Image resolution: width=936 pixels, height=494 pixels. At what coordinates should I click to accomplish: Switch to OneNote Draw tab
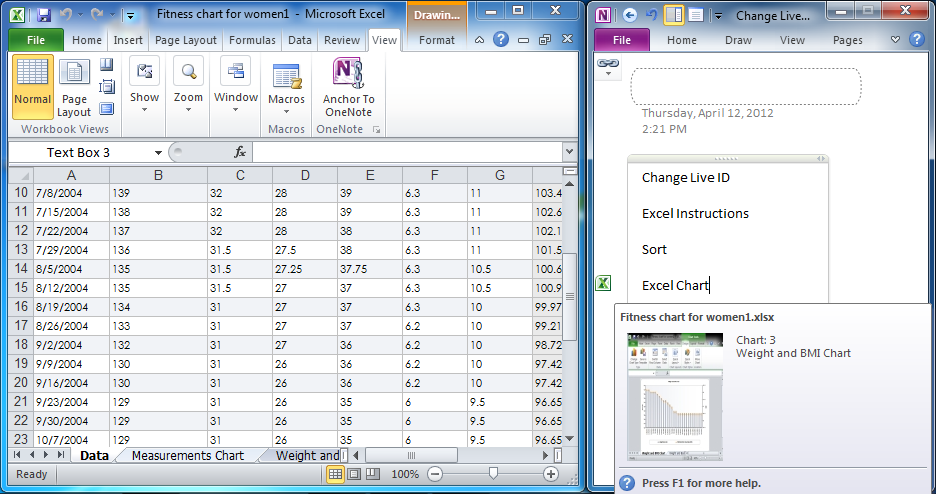pyautogui.click(x=738, y=40)
